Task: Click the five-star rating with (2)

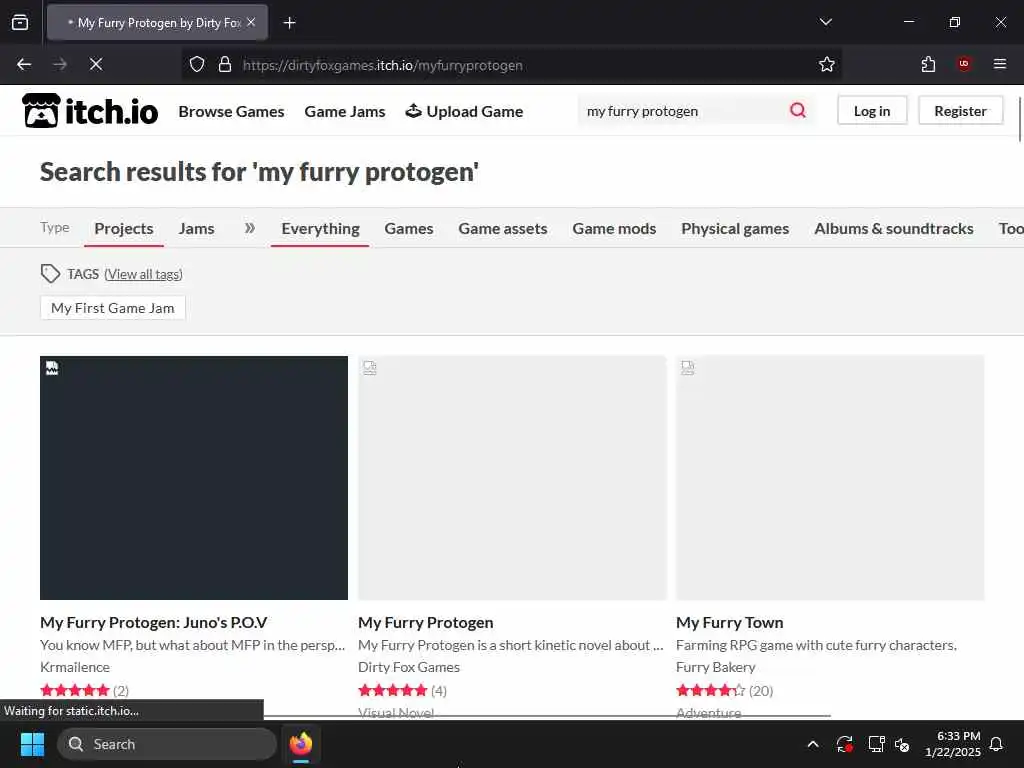Action: (84, 690)
